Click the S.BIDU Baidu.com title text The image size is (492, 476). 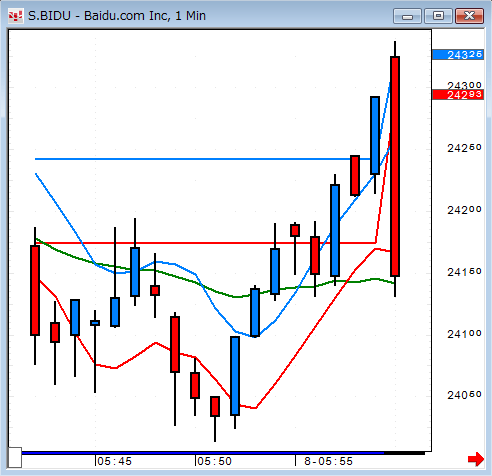117,16
